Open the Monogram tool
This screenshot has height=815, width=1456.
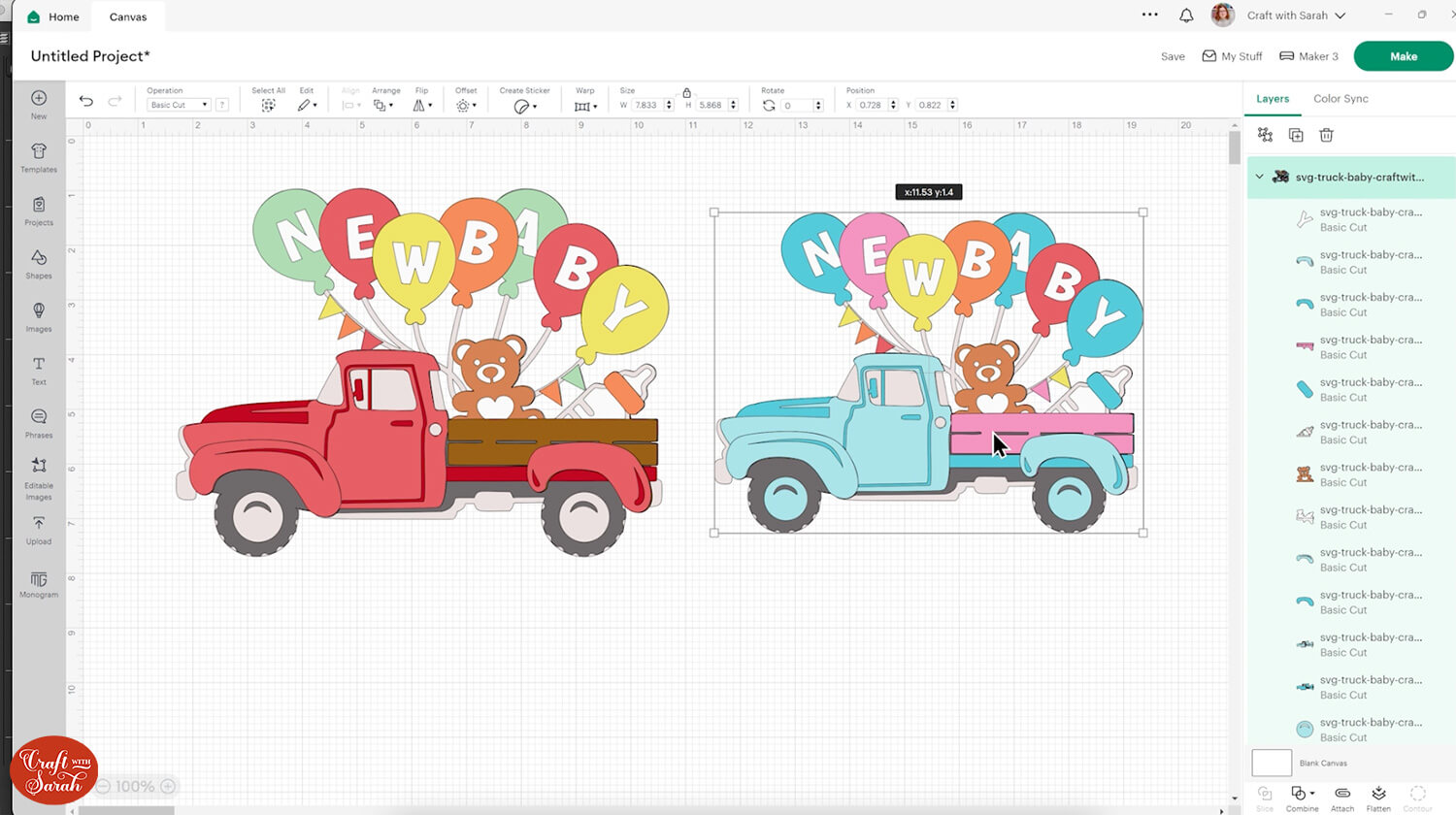38,584
